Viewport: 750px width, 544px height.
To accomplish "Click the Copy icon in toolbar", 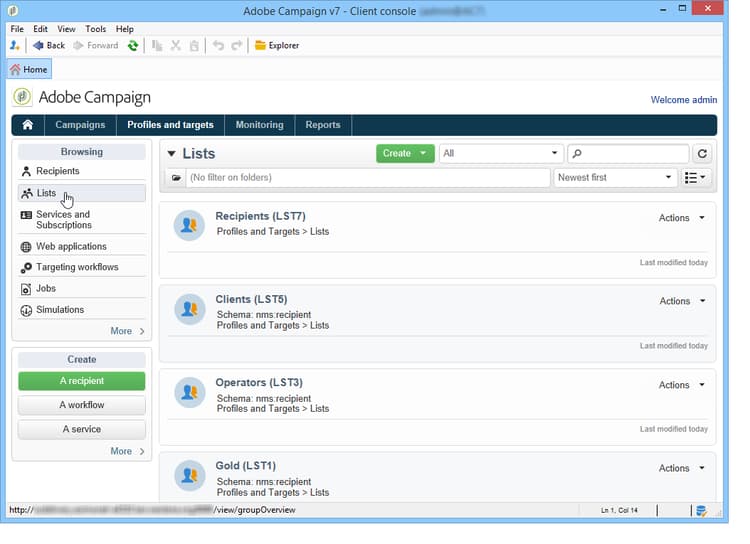I will pos(157,45).
